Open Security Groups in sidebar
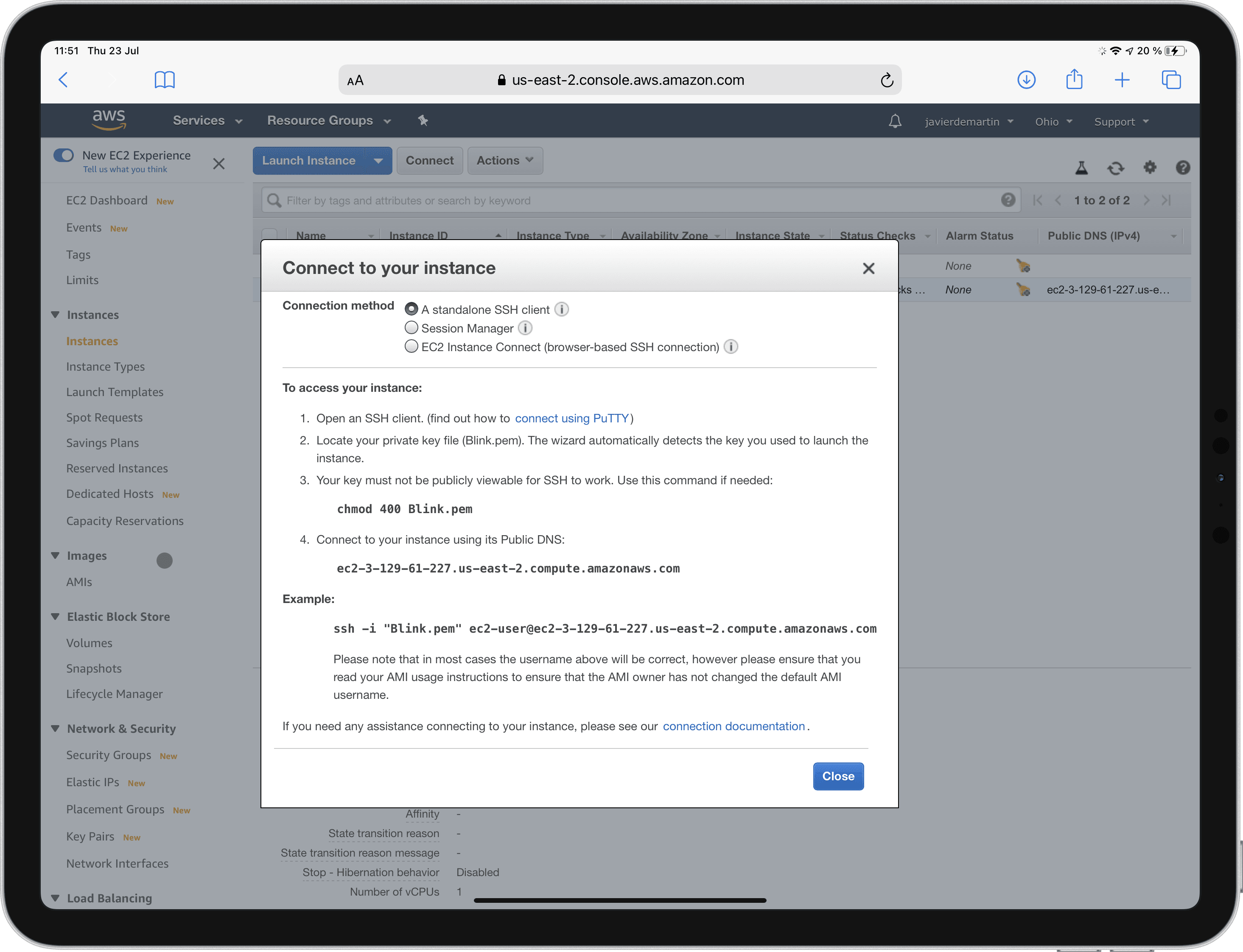 [x=108, y=755]
